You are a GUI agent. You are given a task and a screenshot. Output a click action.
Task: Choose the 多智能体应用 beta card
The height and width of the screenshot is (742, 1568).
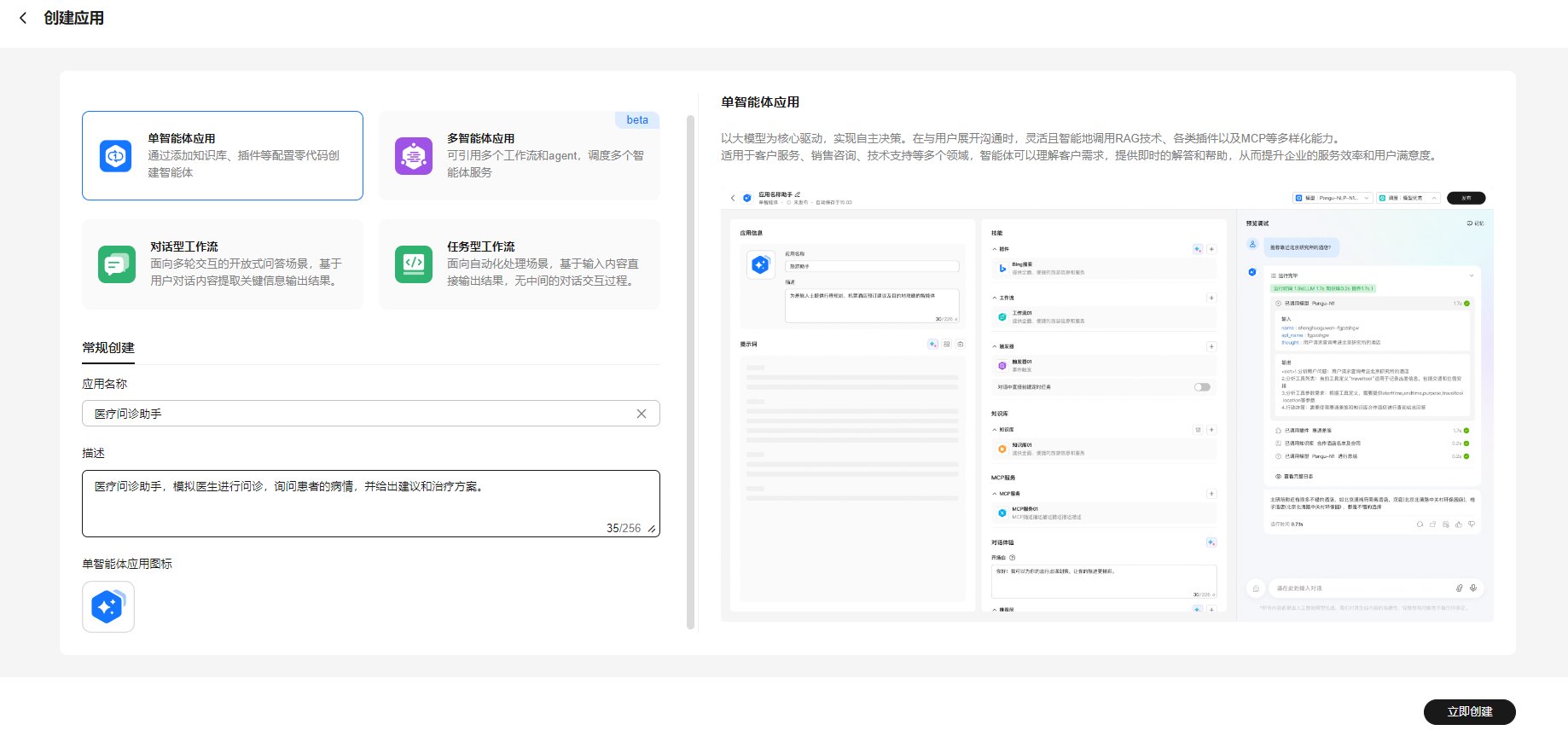pyautogui.click(x=520, y=155)
